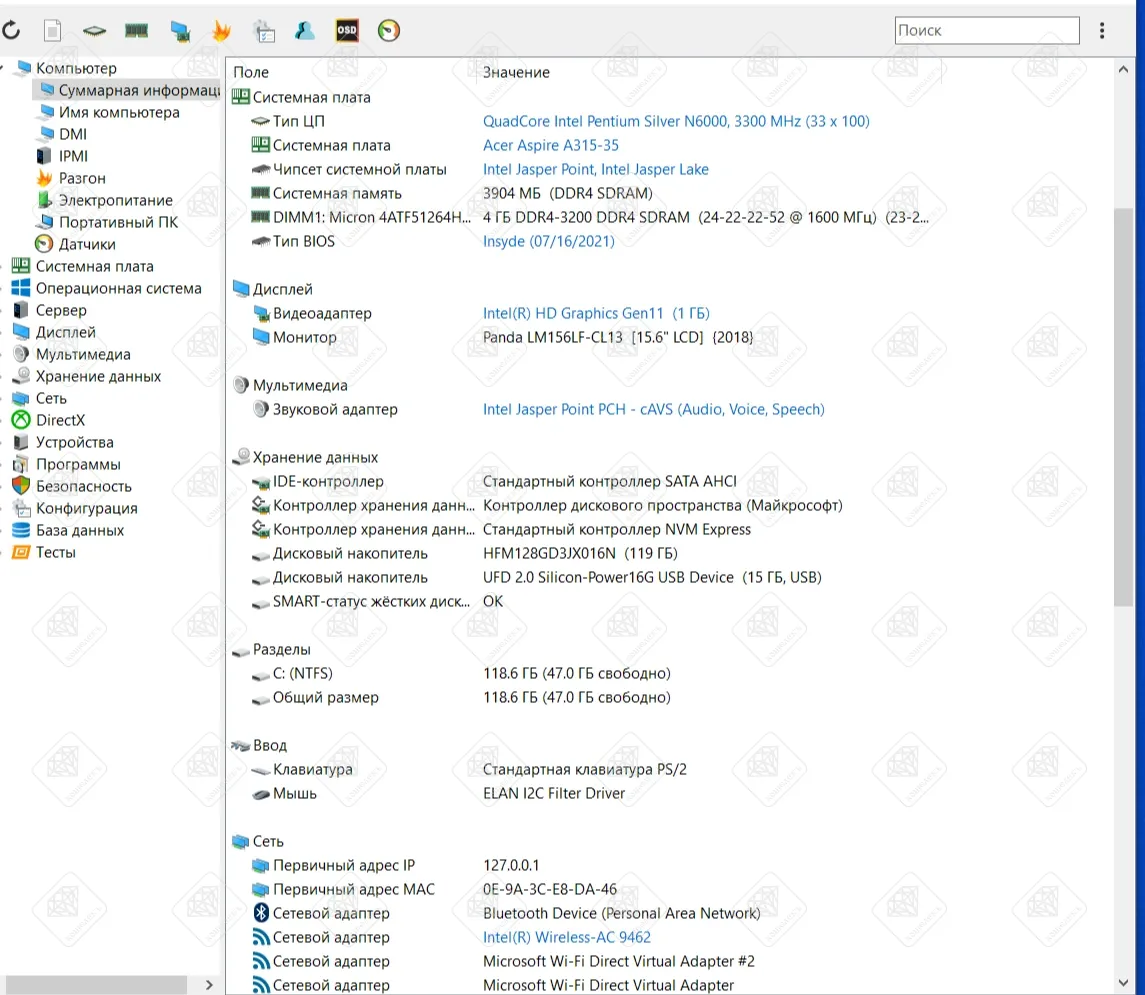This screenshot has height=995, width=1145.
Task: Click the Refresh arrow toolbar icon
Action: pos(11,31)
